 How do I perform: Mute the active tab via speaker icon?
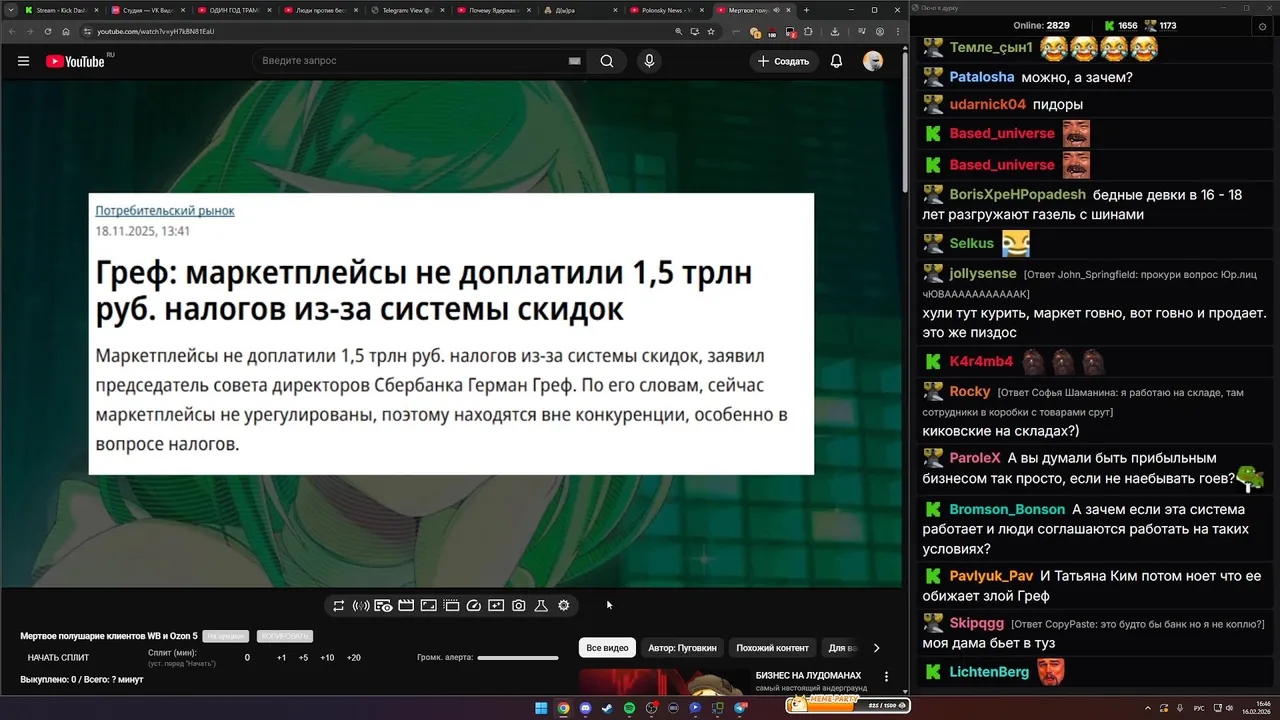pos(777,10)
